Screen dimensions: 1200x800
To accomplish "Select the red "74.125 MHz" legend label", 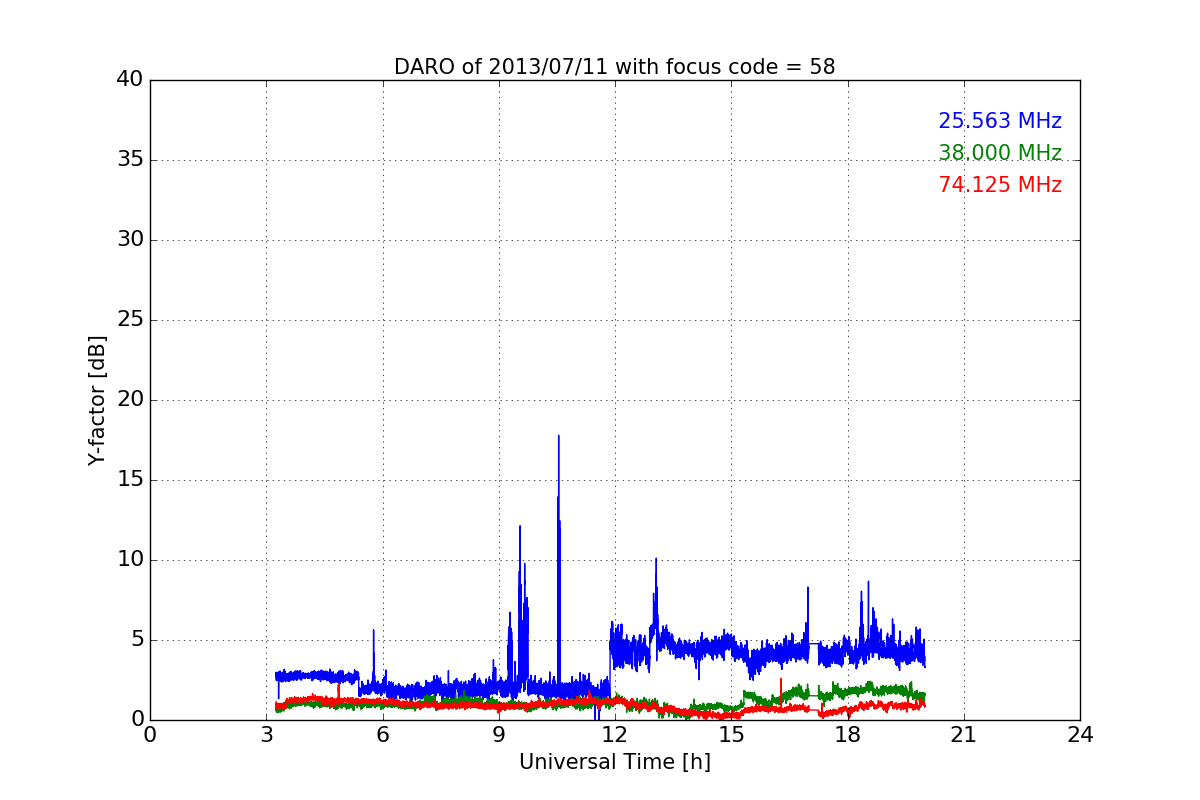I will [x=1000, y=185].
